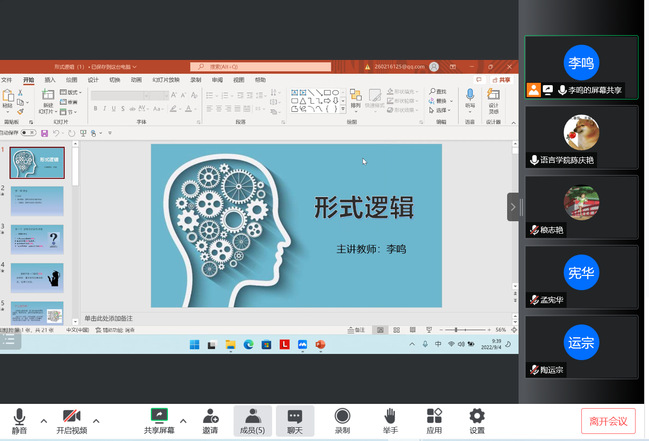Click the 共享屏幕 share screen icon
649x441 pixels.
(x=158, y=416)
